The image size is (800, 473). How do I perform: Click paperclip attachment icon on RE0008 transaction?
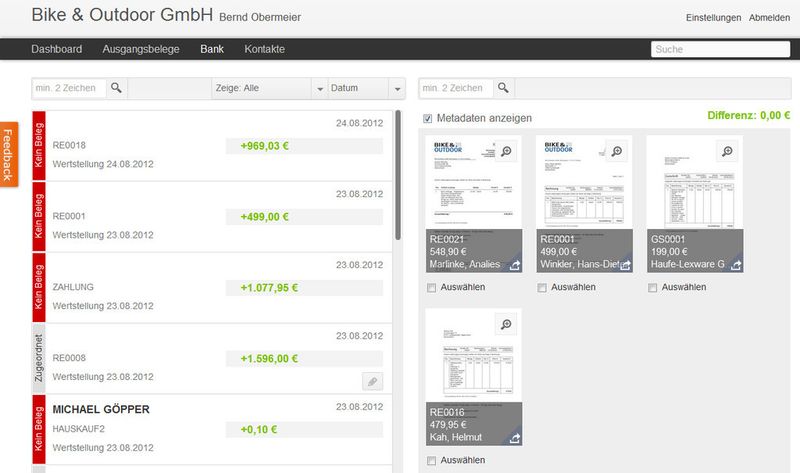click(372, 381)
